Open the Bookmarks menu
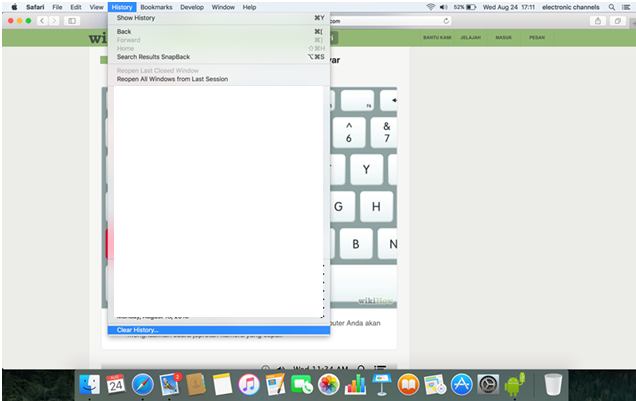The image size is (636, 401). [156, 6]
